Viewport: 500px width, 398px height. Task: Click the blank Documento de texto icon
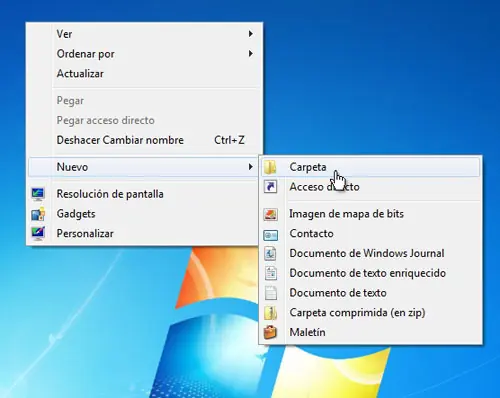(x=270, y=293)
